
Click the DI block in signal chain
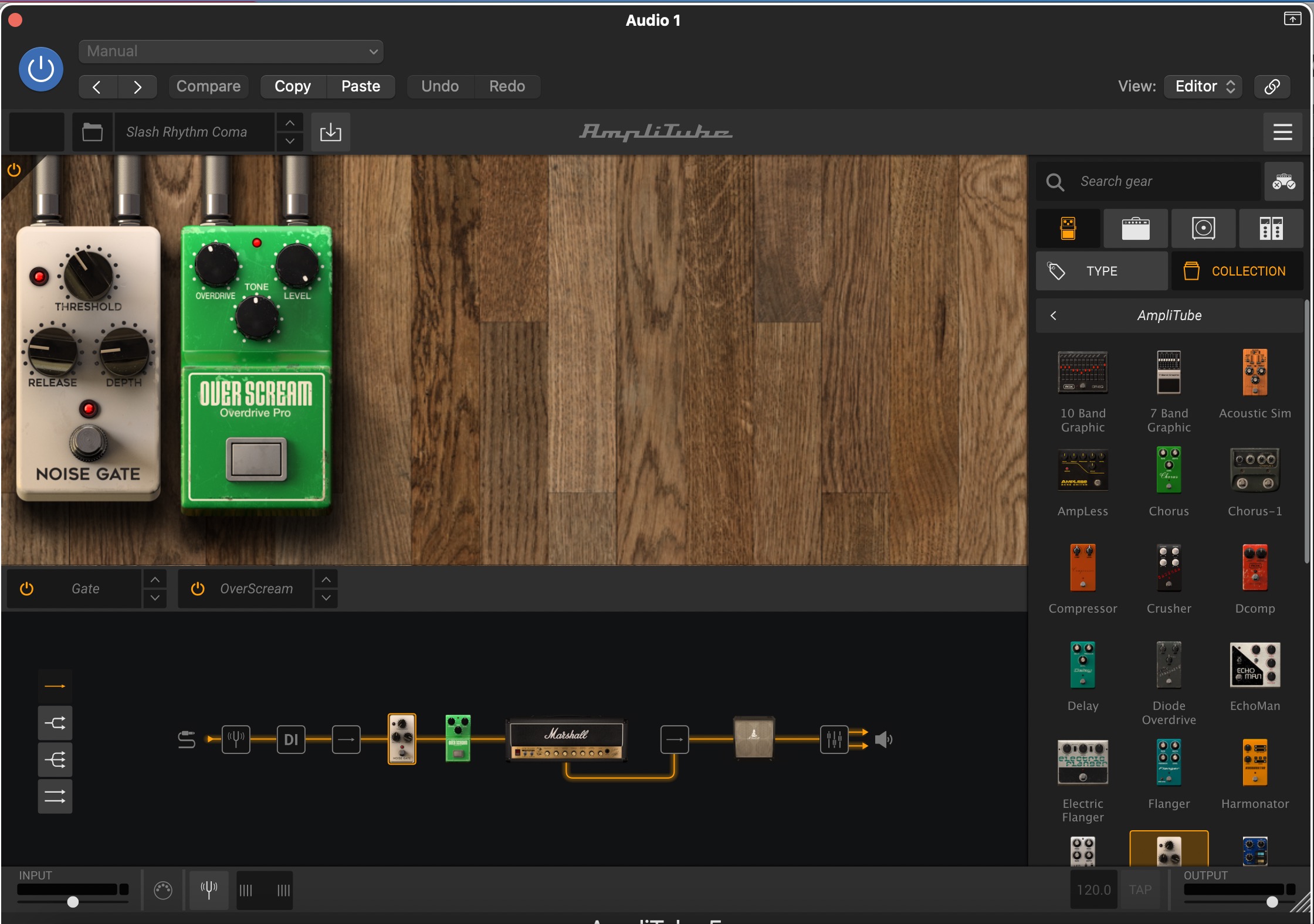point(291,740)
